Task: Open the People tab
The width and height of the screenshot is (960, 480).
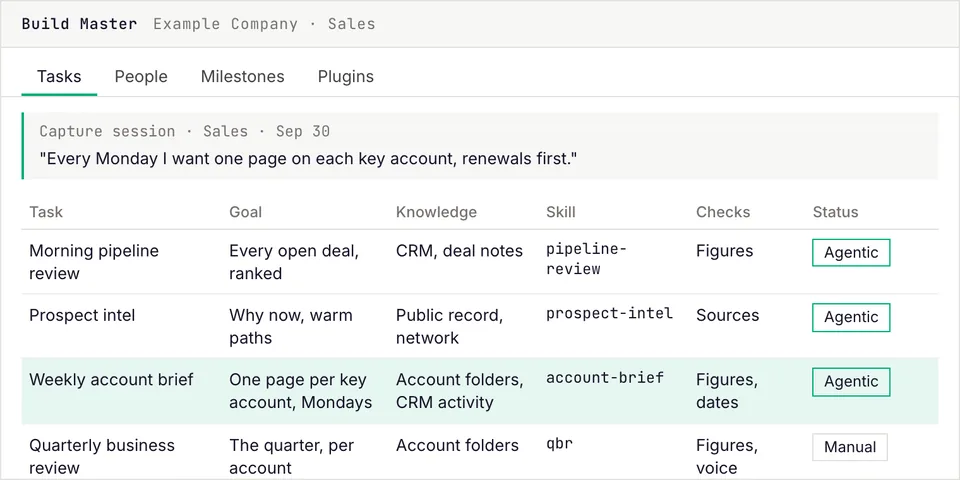Action: click(x=141, y=77)
